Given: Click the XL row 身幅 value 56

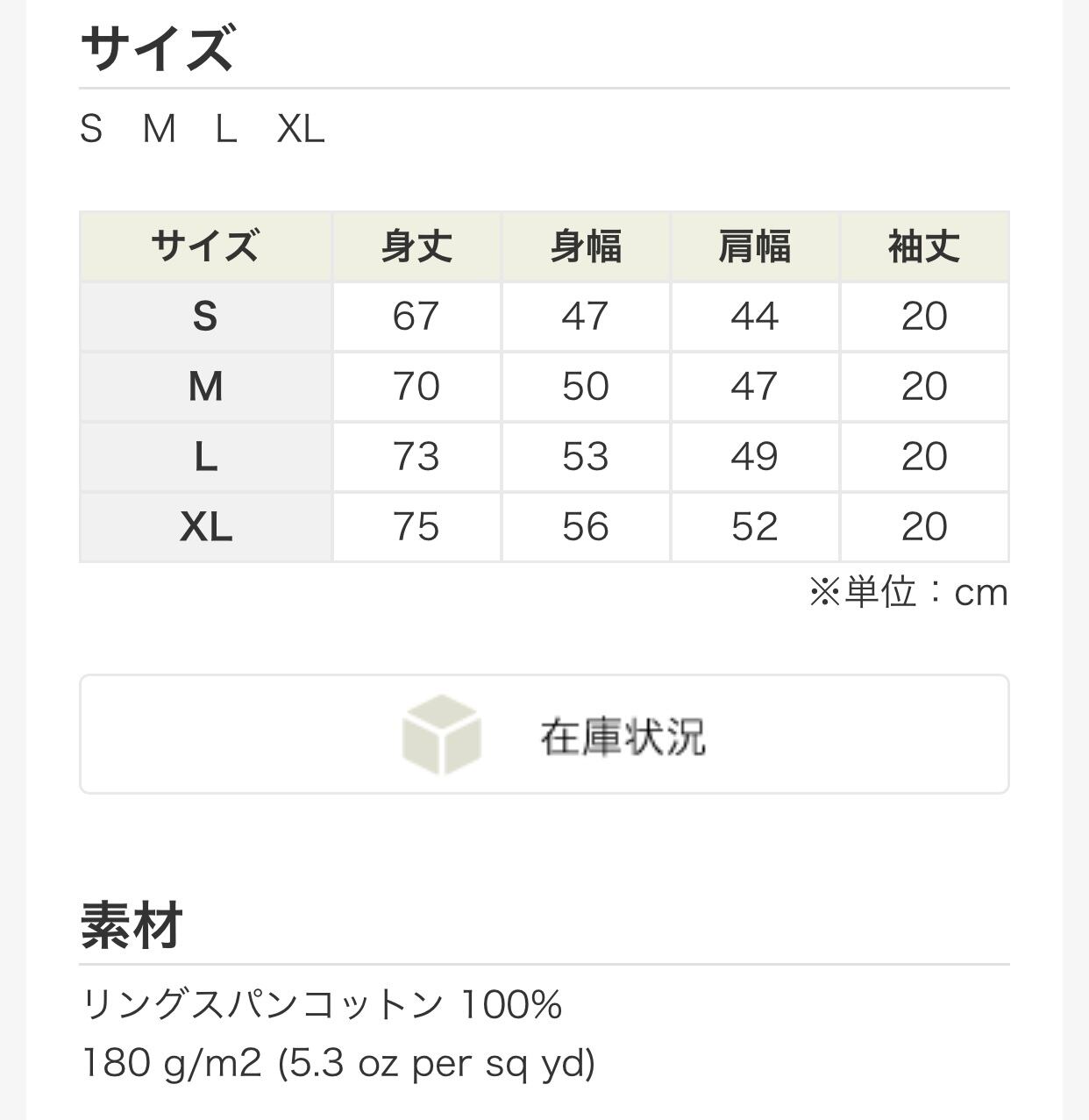Looking at the screenshot, I should point(586,527).
